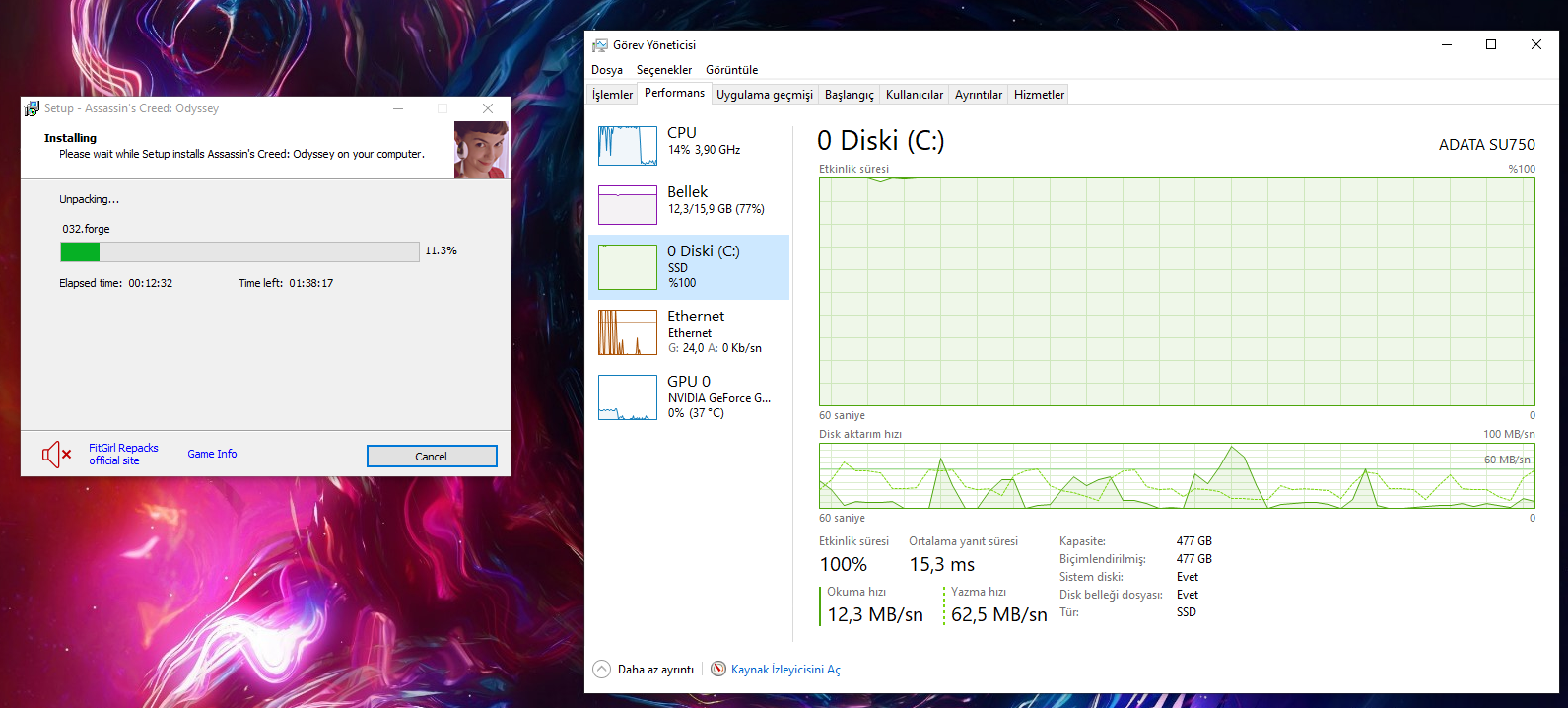Open the Game Info link
1568x708 pixels.
212,454
